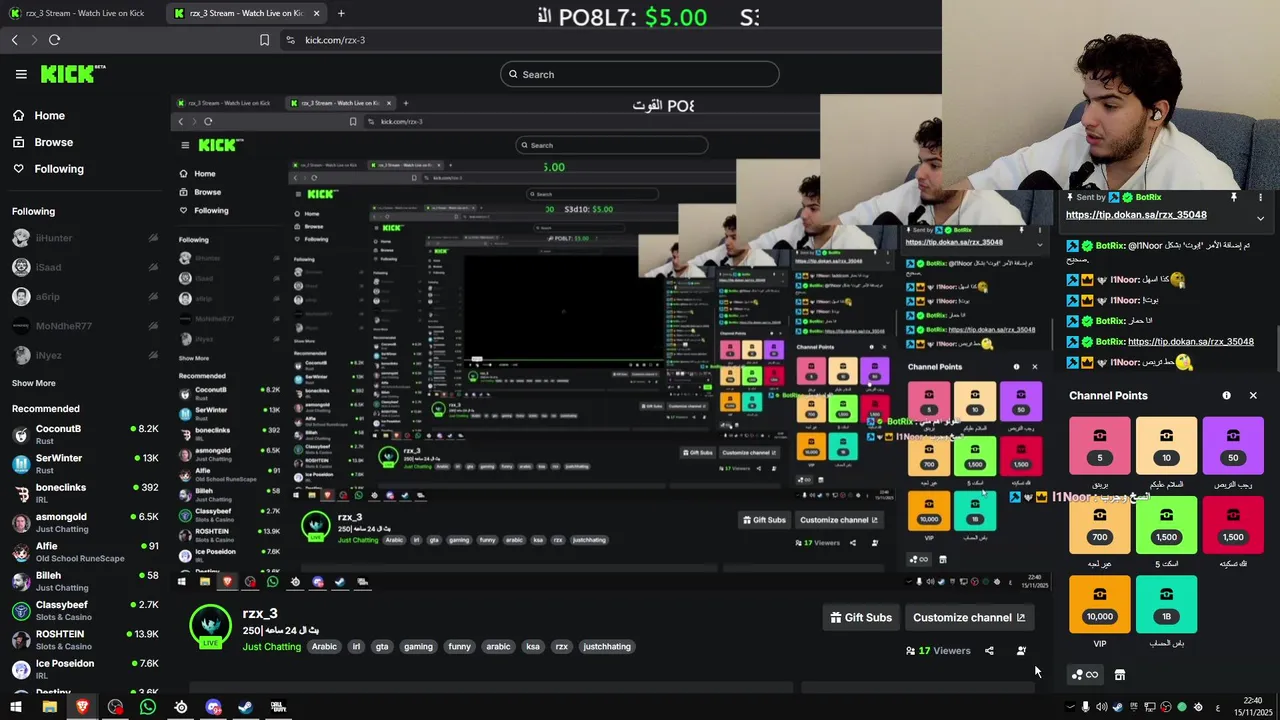The height and width of the screenshot is (720, 1280).
Task: Open followed channel a6rip
Action: [x=85, y=297]
